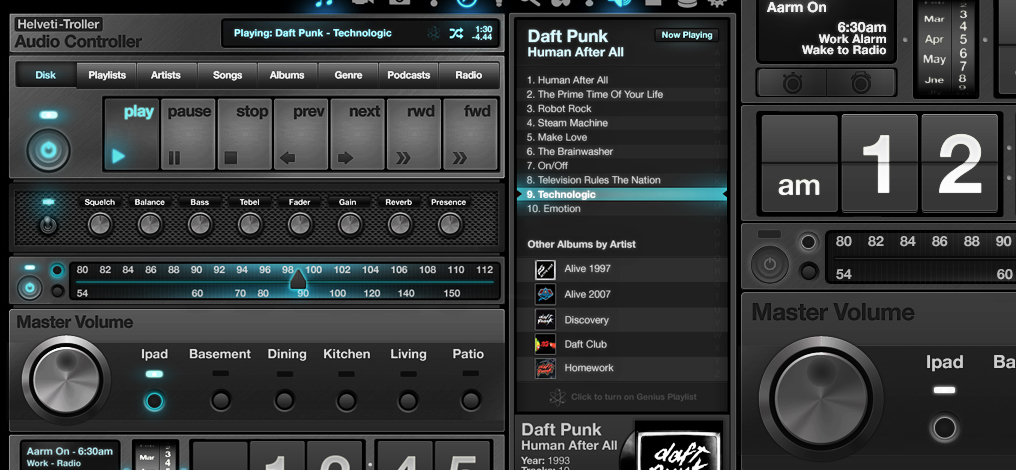
Task: Open the Alive 2007 album thumbnail
Action: coord(545,294)
